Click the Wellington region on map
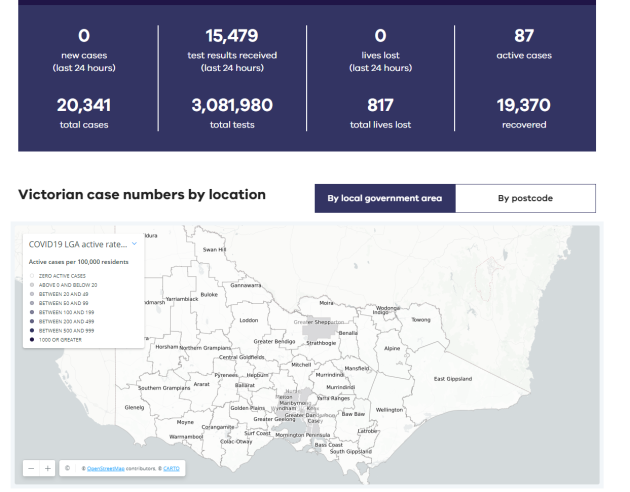This screenshot has height=492, width=630. (389, 409)
